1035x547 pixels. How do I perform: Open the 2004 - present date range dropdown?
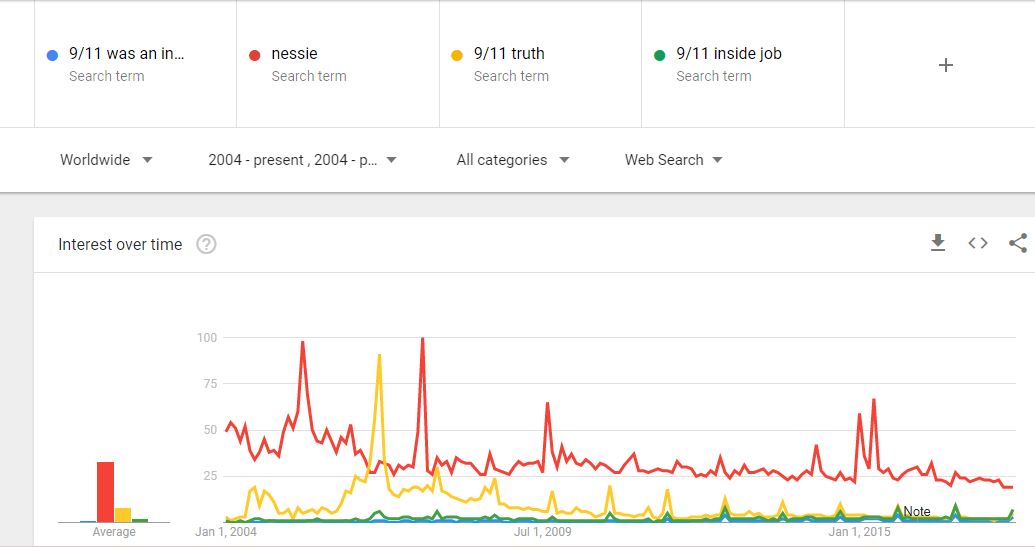coord(302,160)
